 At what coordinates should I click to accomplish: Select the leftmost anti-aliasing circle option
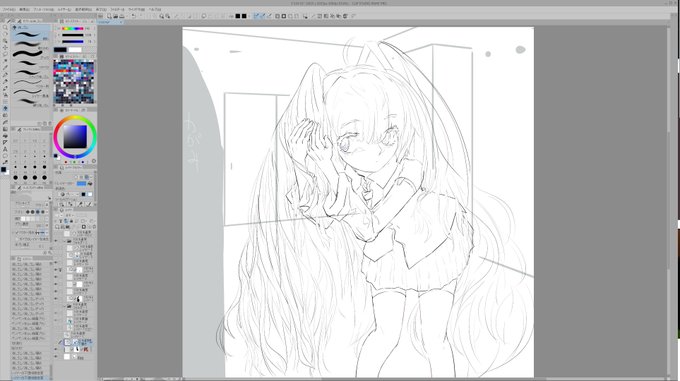(28, 212)
